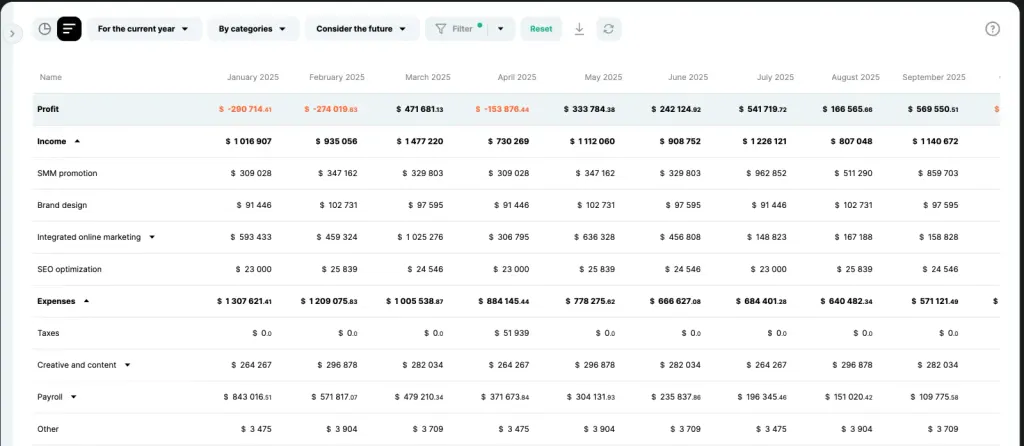Collapse the Income section
Image resolution: width=1024 pixels, height=446 pixels.
click(x=77, y=141)
